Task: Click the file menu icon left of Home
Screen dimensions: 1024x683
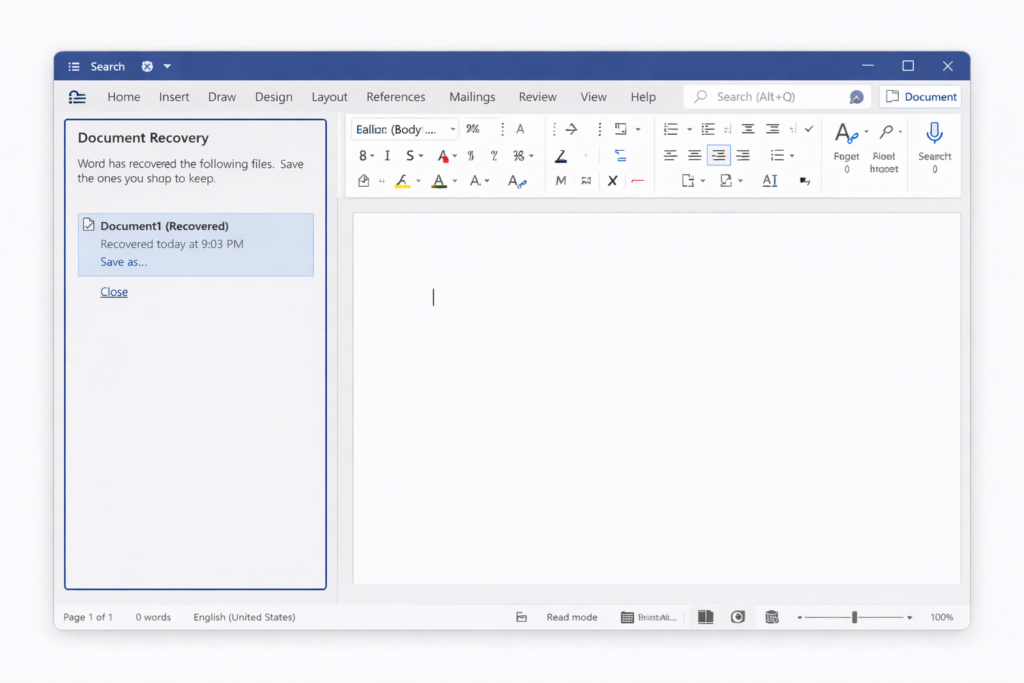Action: 77,97
